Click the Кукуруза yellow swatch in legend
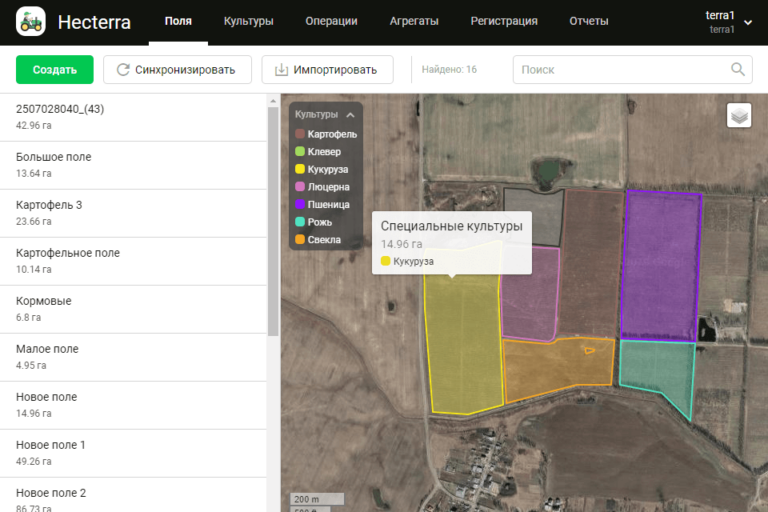 tap(300, 170)
